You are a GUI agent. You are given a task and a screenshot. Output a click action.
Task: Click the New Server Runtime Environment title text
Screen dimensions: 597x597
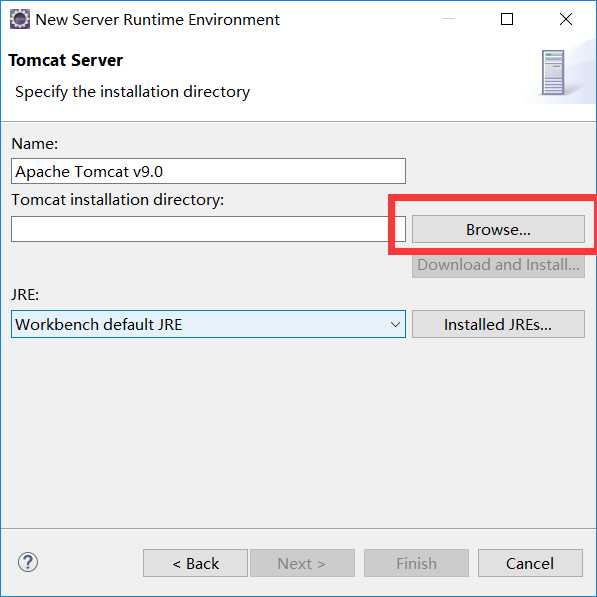click(x=158, y=19)
